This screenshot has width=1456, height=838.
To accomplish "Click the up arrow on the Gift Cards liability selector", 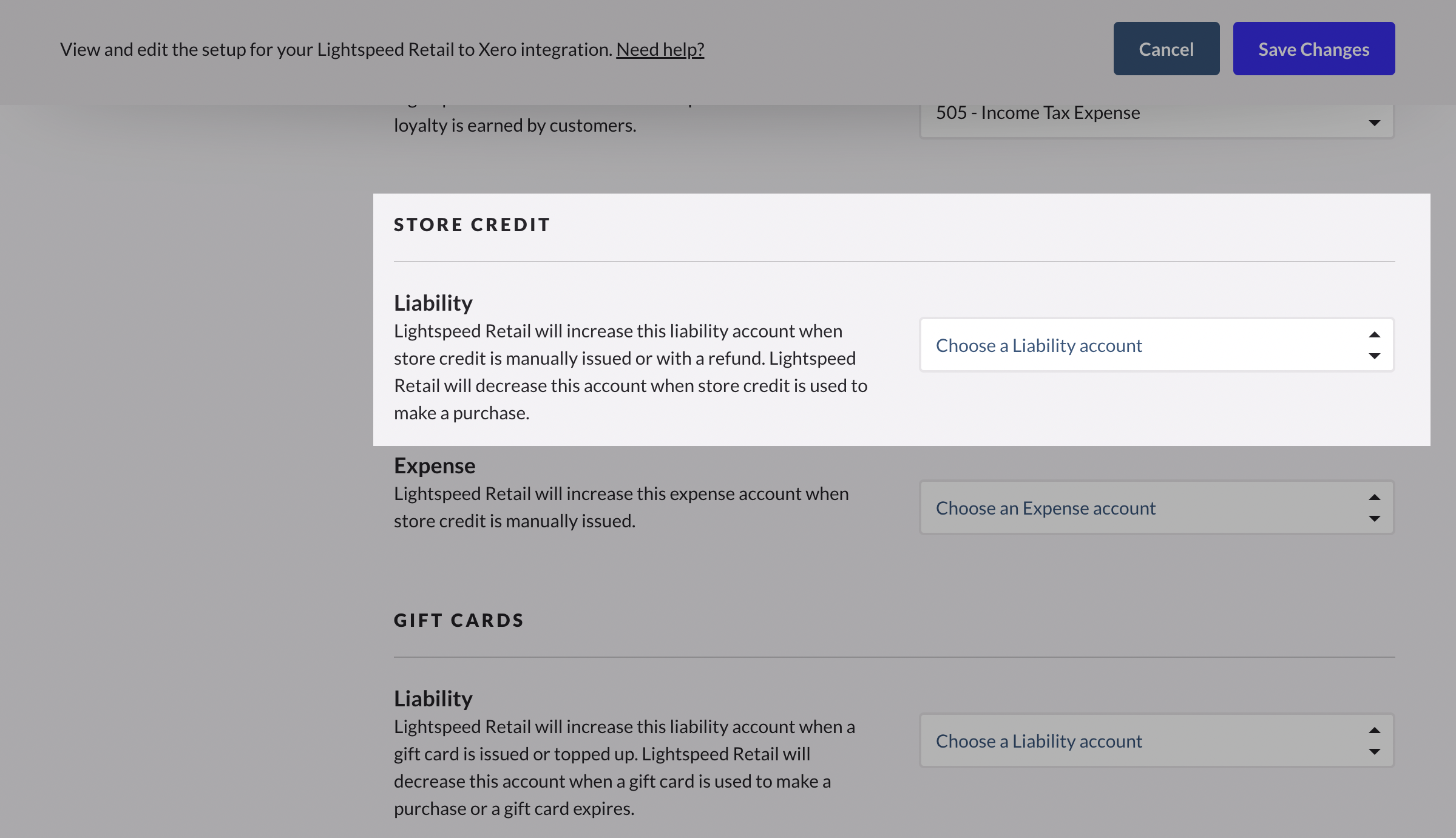I will tap(1374, 730).
